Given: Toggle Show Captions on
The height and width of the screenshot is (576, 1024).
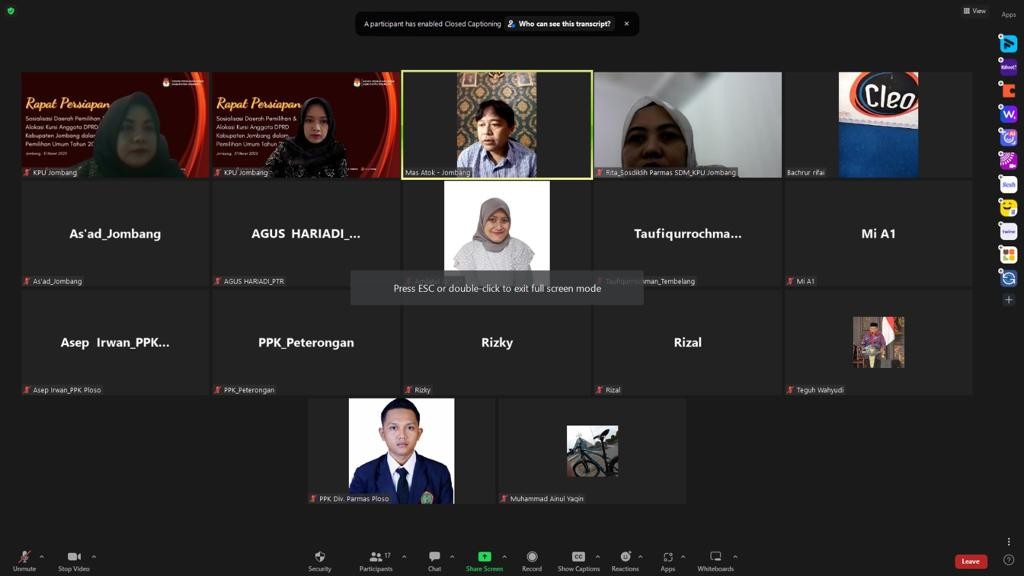Looking at the screenshot, I should pos(579,558).
